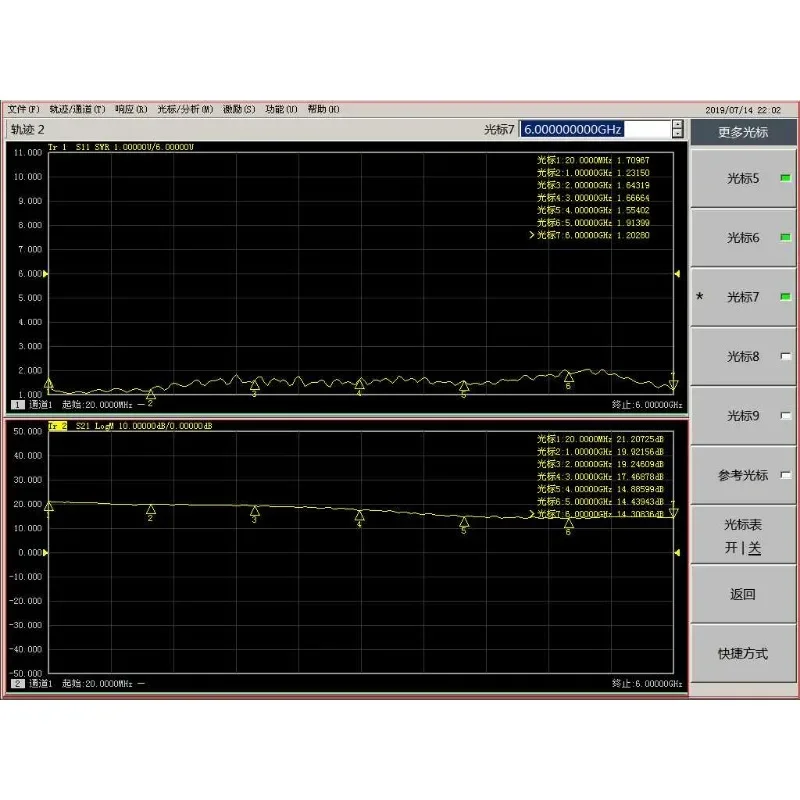Open the 功能(U) menu
Image resolution: width=800 pixels, height=800 pixels.
coord(281,109)
